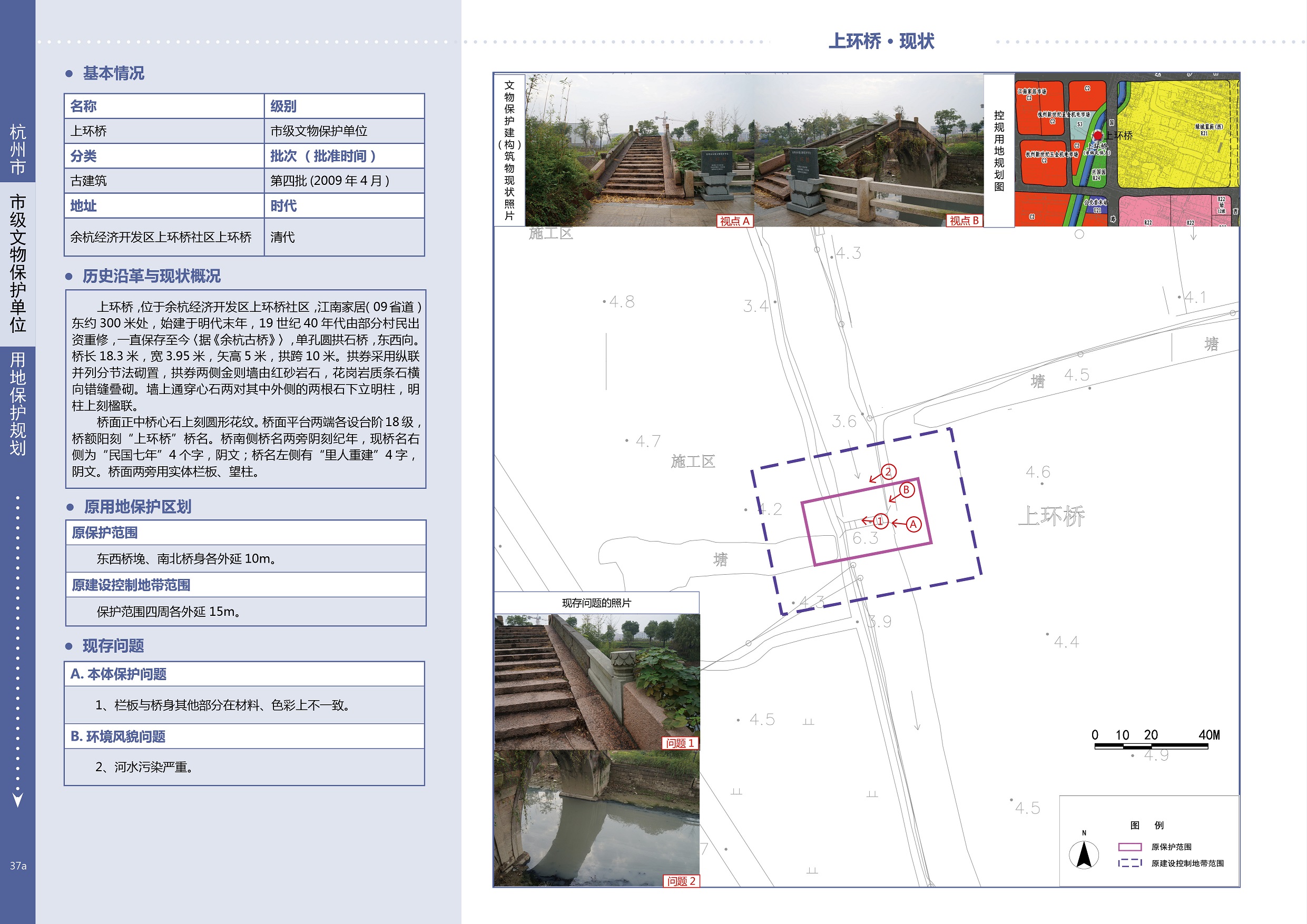Image resolution: width=1307 pixels, height=924 pixels.
Task: Click circled problem marker 1 on the map
Action: (880, 520)
